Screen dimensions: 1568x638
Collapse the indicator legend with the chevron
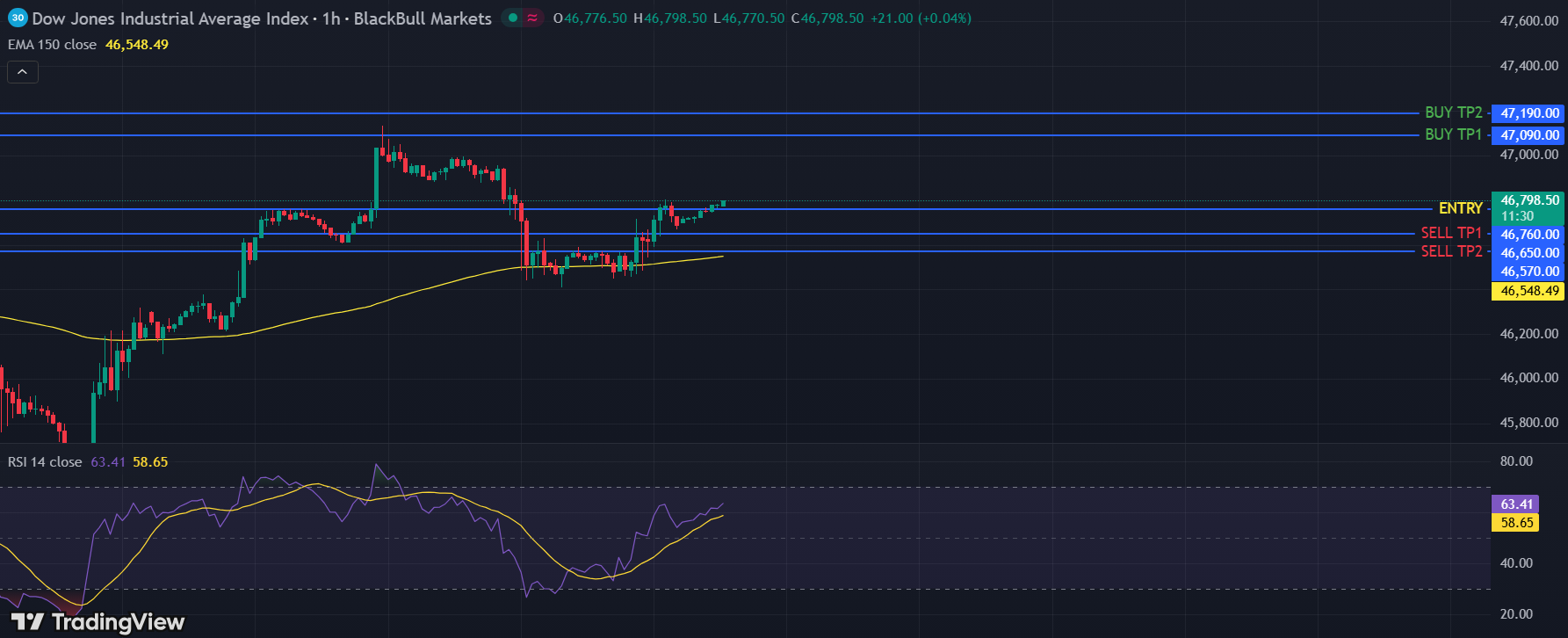23,72
